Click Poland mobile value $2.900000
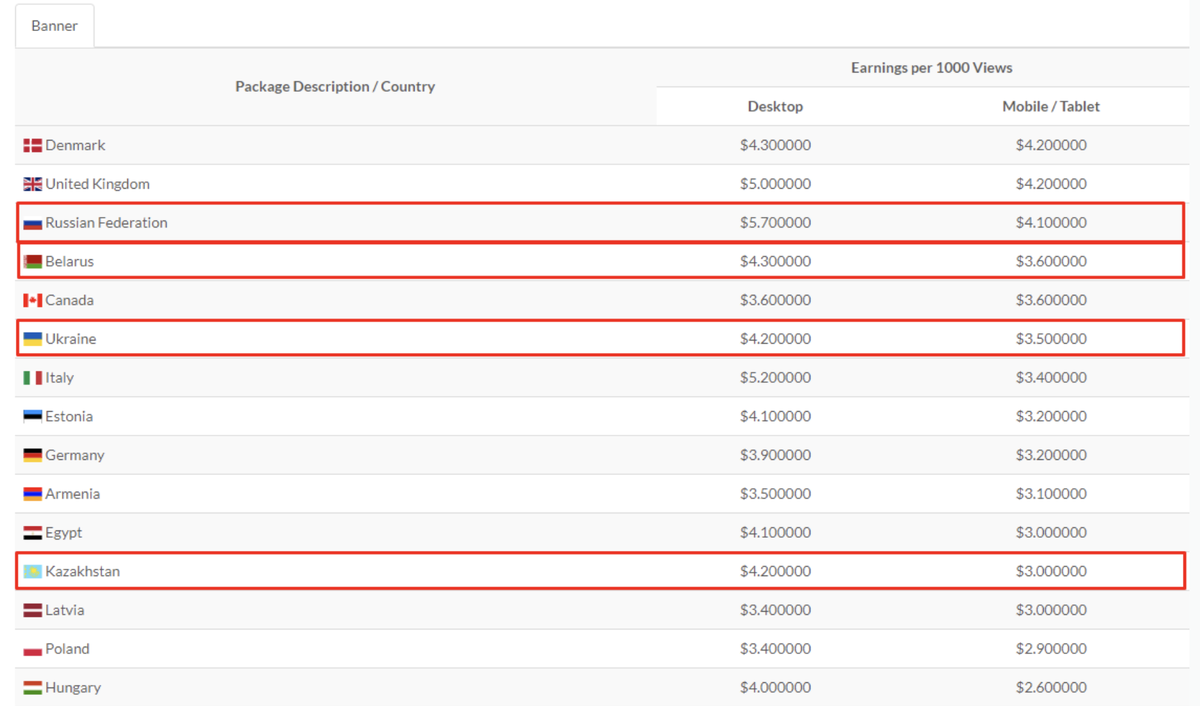The width and height of the screenshot is (1200, 706). (x=1051, y=649)
